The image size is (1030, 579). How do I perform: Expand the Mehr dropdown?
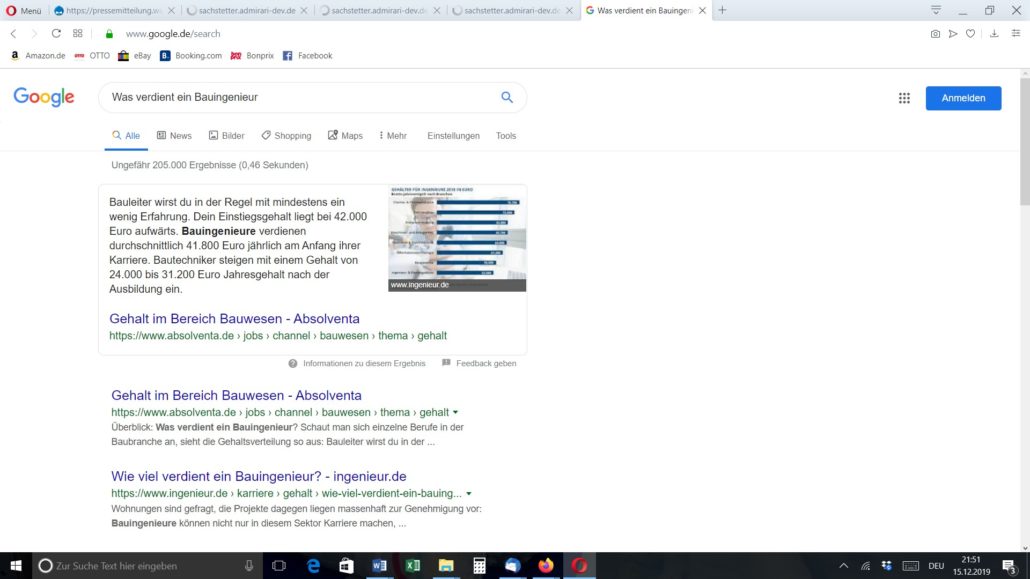point(393,136)
